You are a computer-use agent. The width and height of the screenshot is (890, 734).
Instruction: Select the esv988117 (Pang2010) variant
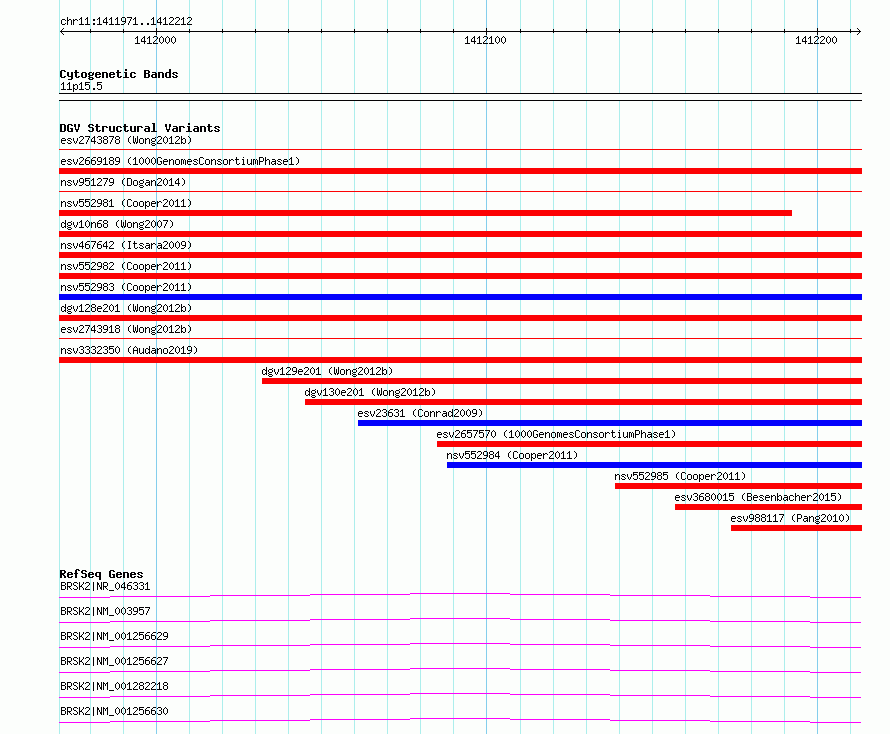pos(790,518)
